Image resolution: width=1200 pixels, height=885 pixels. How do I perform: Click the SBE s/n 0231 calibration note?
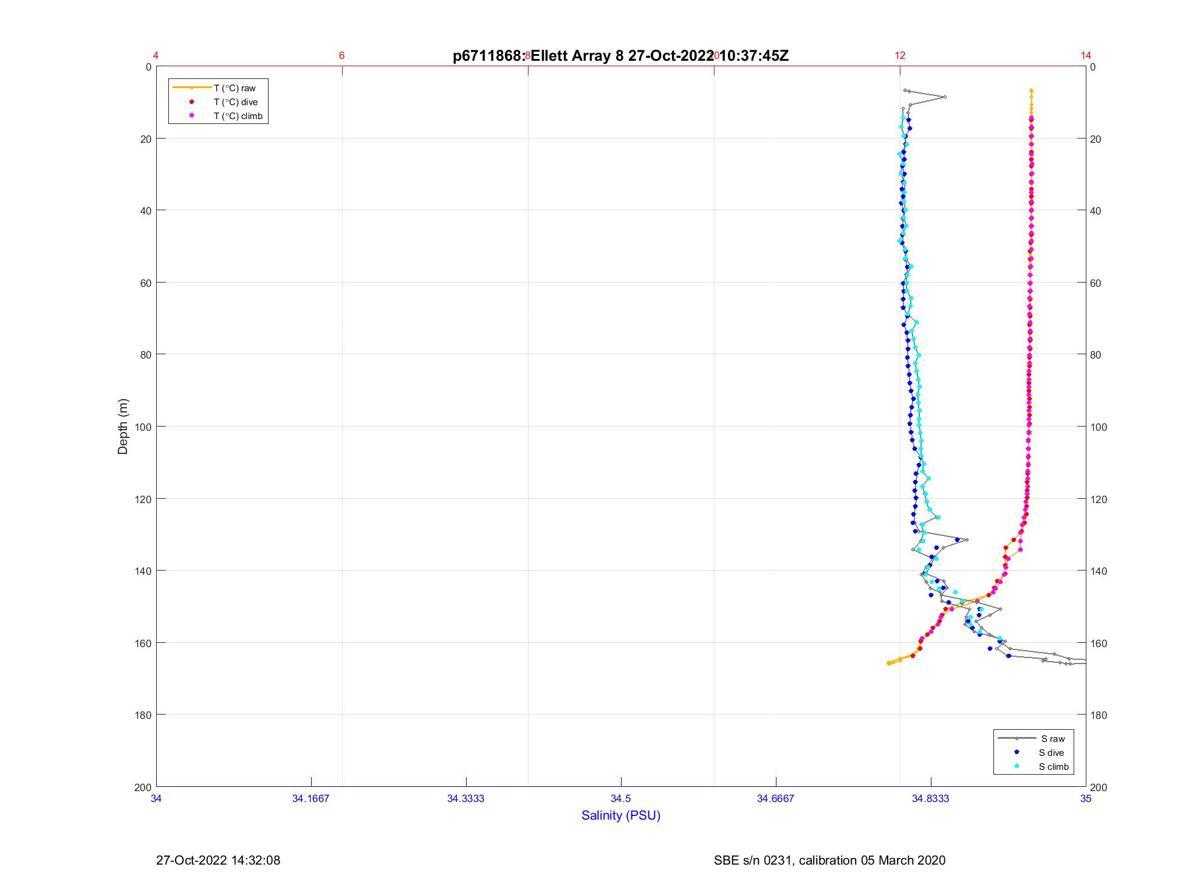pyautogui.click(x=829, y=860)
